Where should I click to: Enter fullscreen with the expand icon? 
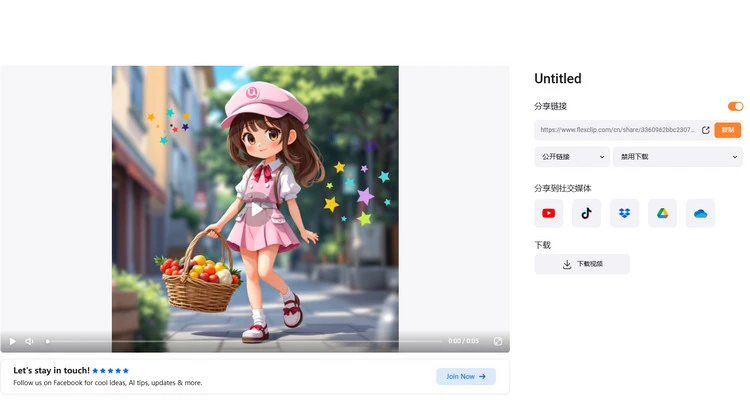[498, 341]
